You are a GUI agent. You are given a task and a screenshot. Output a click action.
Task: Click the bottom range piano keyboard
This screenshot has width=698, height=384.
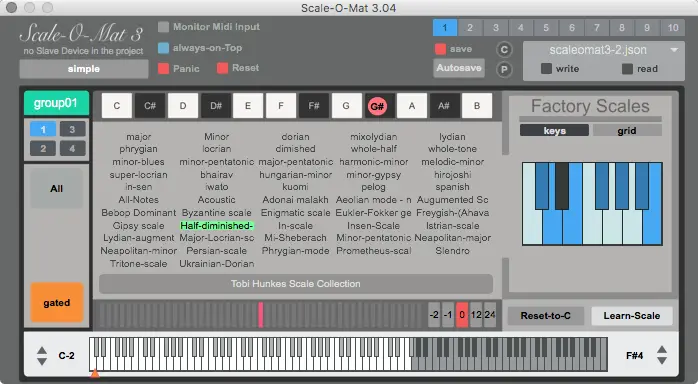click(348, 354)
